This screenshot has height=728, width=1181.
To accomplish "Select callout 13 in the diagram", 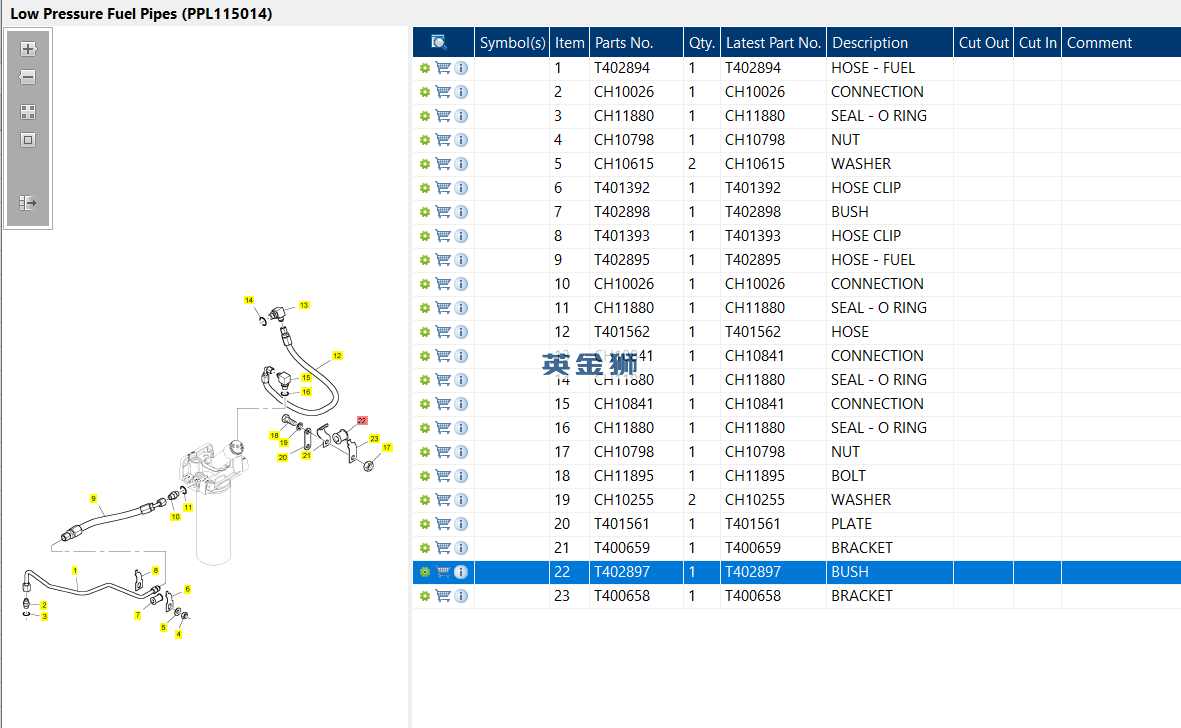I will (x=304, y=305).
